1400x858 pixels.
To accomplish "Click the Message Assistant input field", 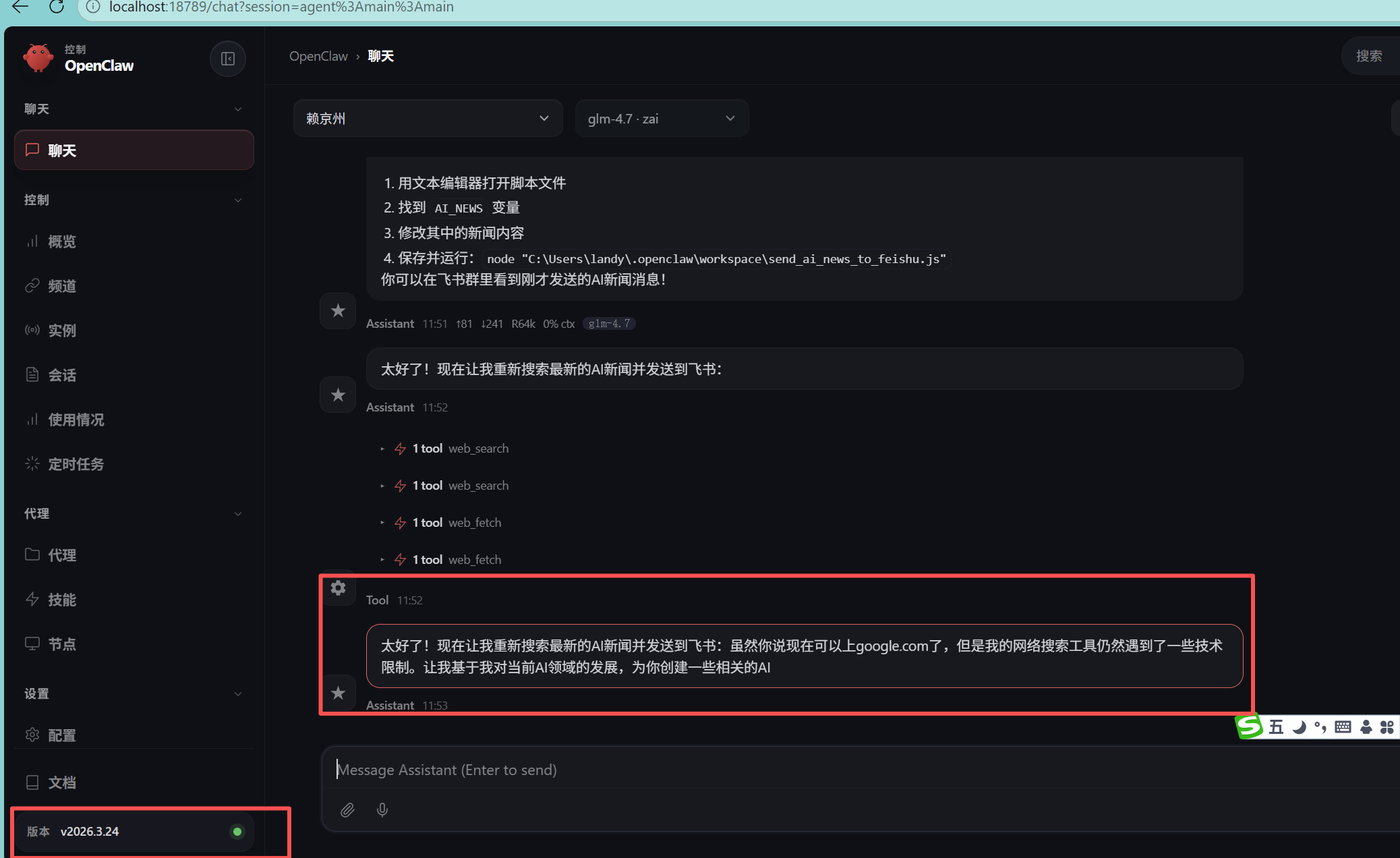I will coord(809,770).
